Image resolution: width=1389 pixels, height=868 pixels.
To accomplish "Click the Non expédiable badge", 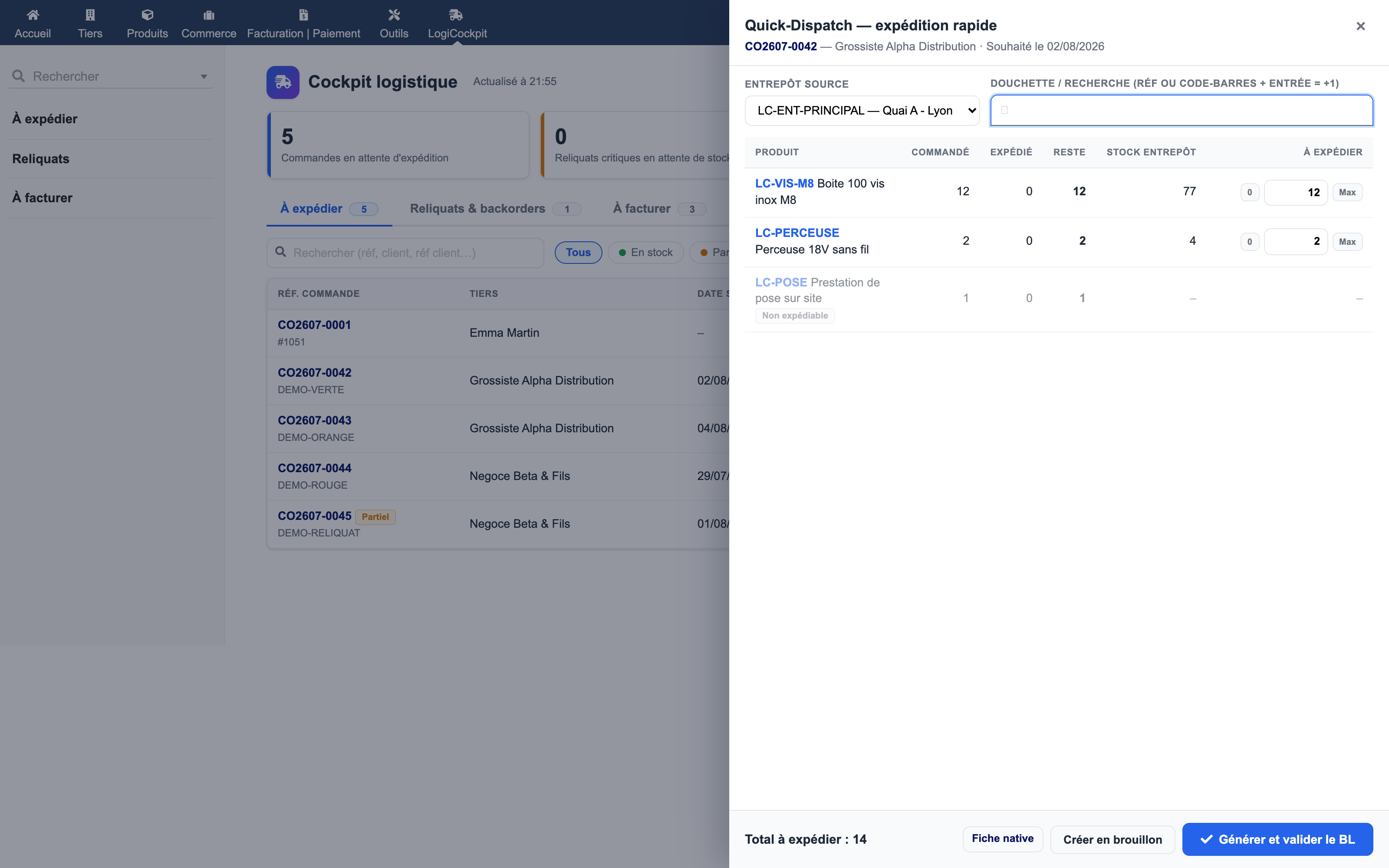I will coord(795,316).
